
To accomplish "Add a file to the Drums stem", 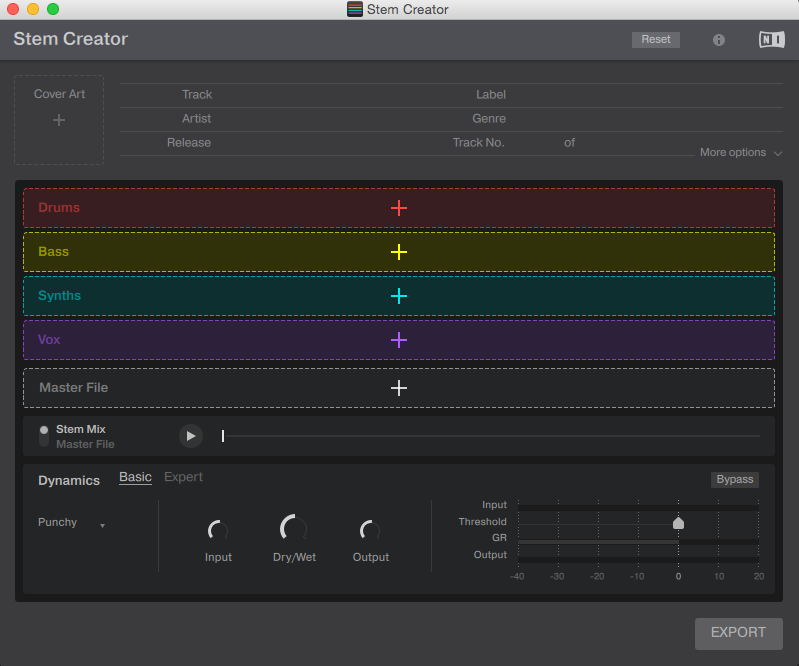I will [398, 207].
